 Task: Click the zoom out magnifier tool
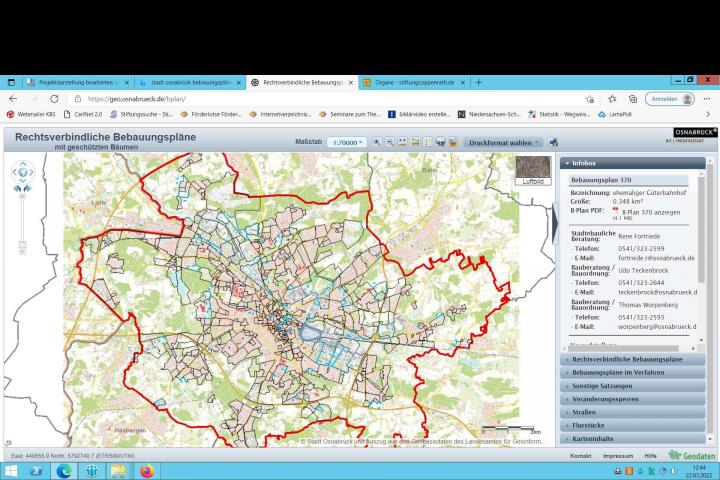[x=389, y=143]
